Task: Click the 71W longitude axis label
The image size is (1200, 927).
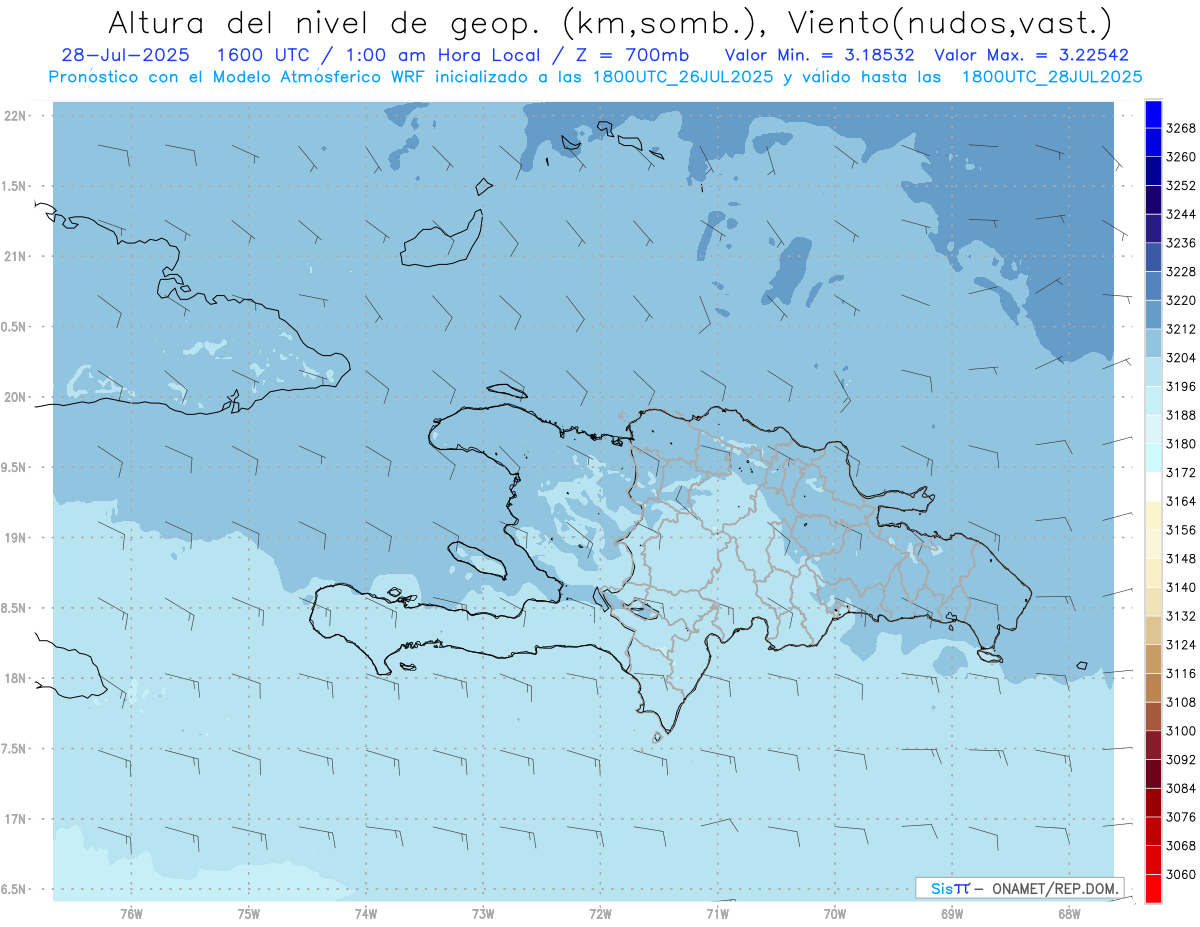Action: click(x=717, y=913)
